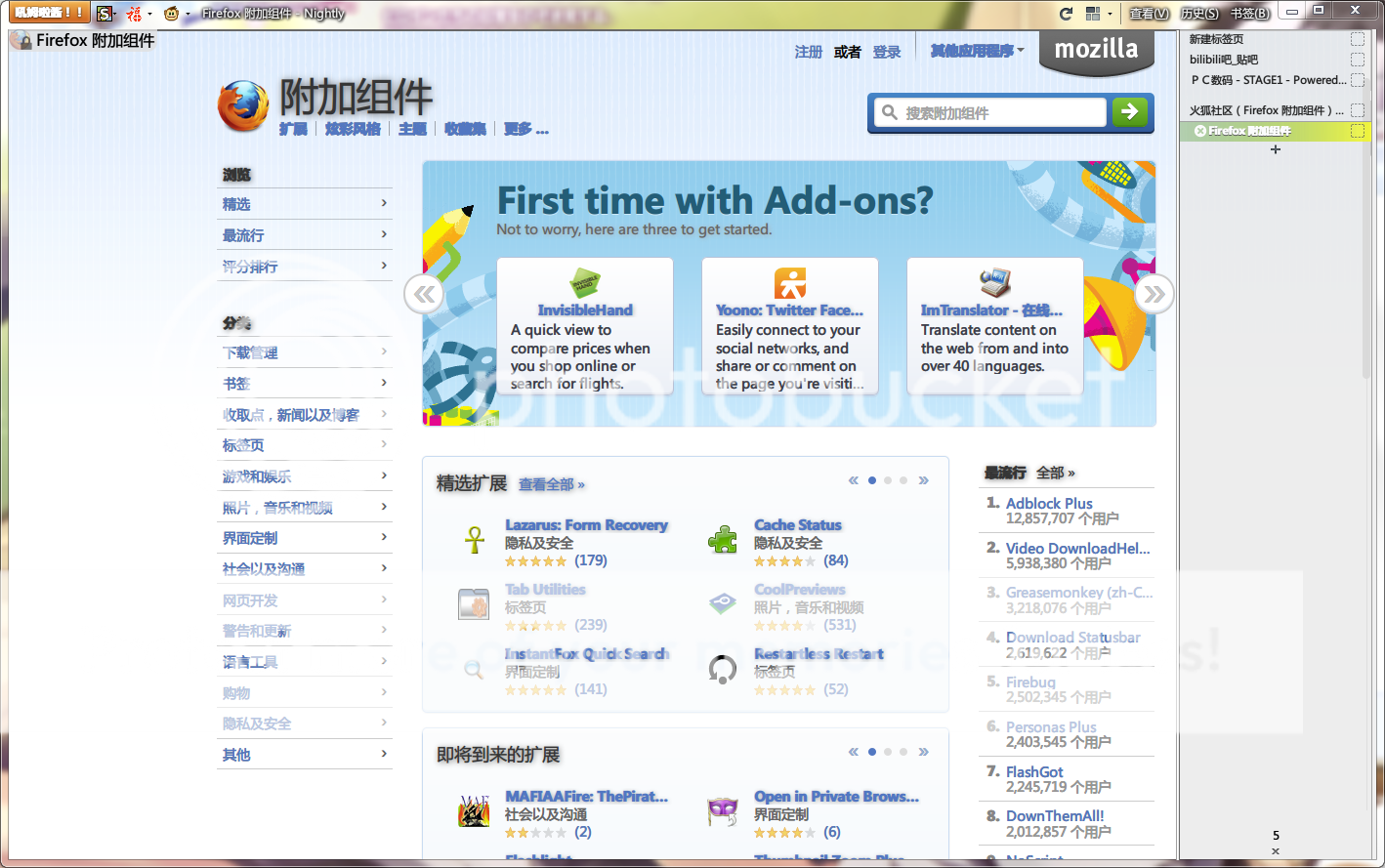Add a new tab with plus icon
This screenshot has height=868, width=1385.
(x=1275, y=149)
